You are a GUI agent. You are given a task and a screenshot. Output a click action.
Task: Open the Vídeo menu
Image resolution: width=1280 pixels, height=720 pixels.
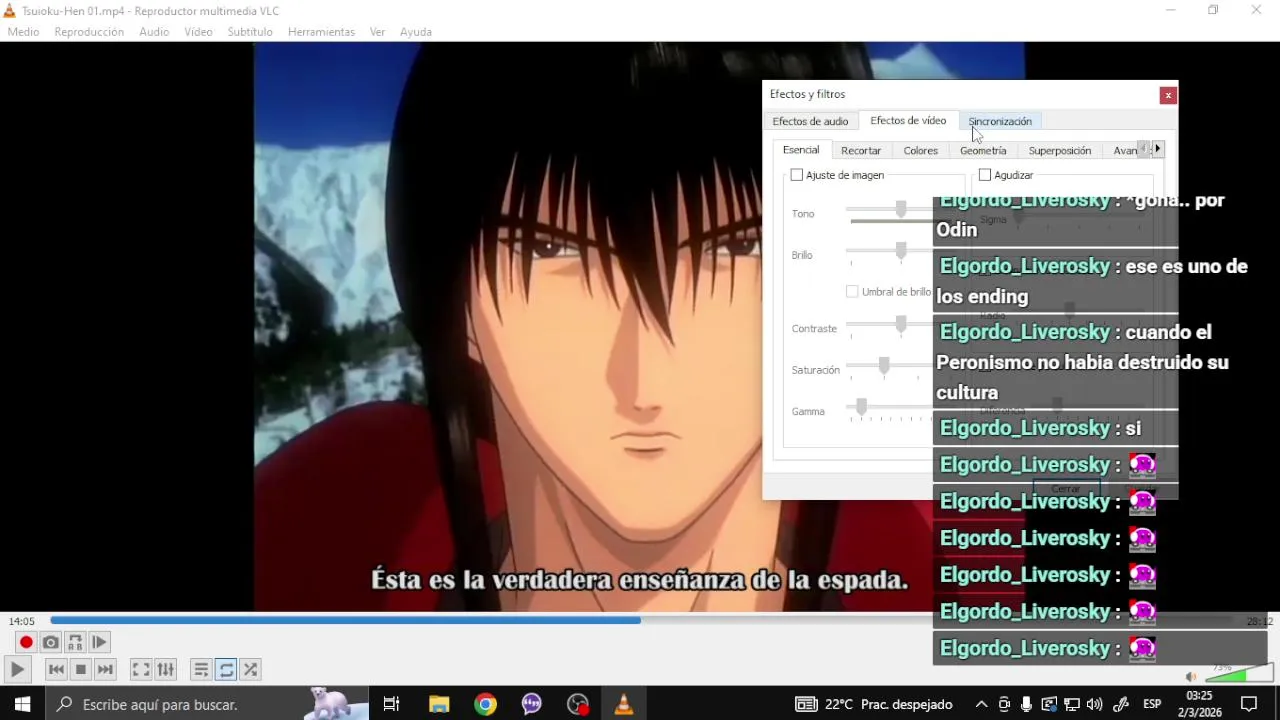[x=198, y=32]
